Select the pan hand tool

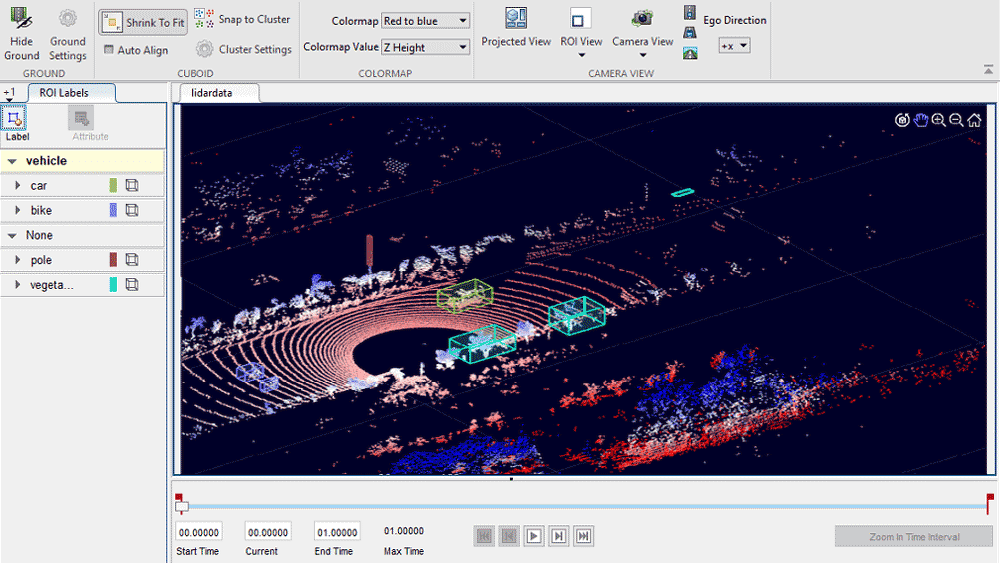point(921,120)
